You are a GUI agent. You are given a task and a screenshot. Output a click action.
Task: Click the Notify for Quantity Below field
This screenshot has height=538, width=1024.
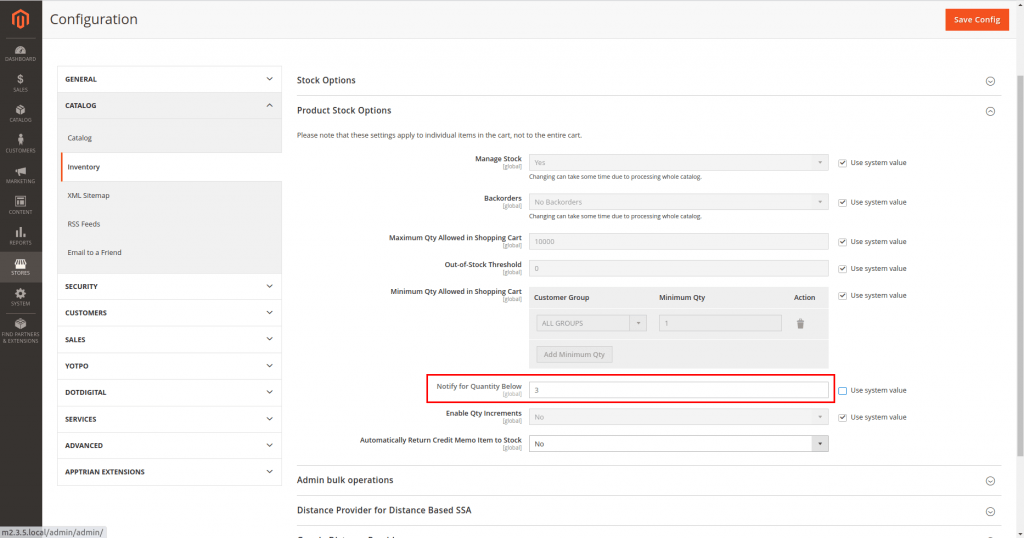click(680, 390)
